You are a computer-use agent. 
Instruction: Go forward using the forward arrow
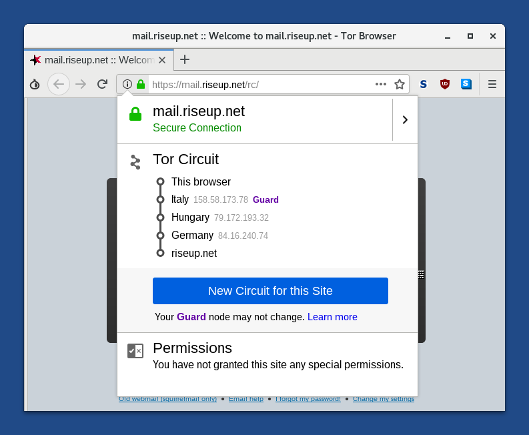(80, 84)
